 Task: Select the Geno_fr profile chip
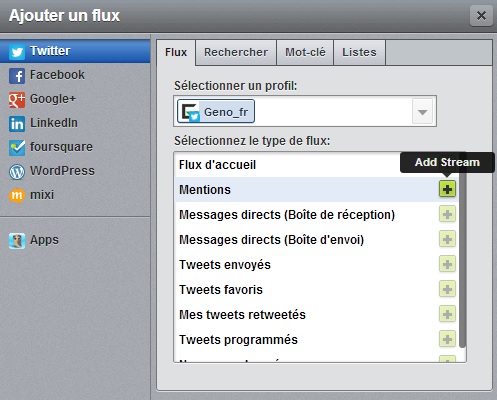pos(216,111)
